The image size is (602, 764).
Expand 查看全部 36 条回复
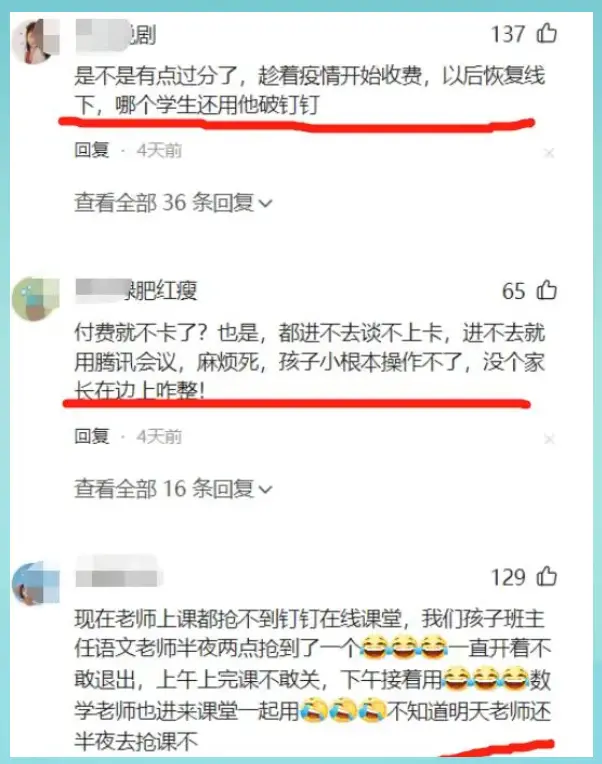pos(173,202)
